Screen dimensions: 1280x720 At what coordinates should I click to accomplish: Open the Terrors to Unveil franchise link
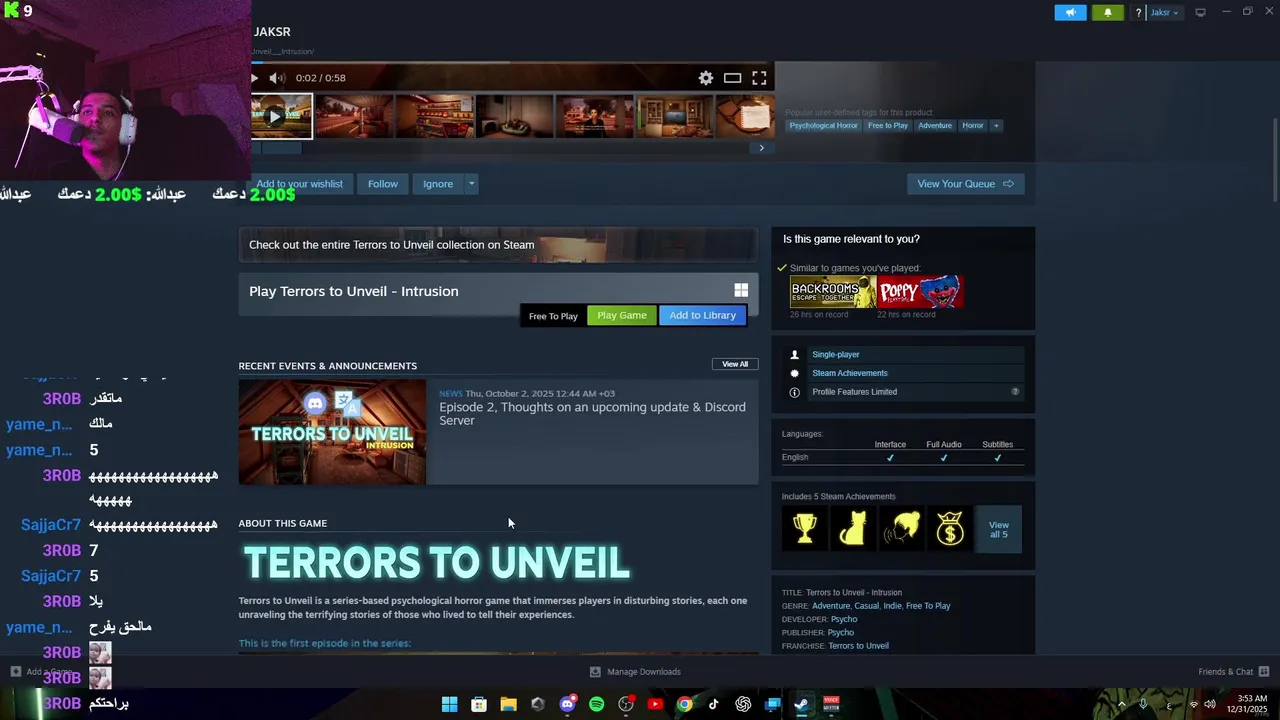click(x=858, y=646)
